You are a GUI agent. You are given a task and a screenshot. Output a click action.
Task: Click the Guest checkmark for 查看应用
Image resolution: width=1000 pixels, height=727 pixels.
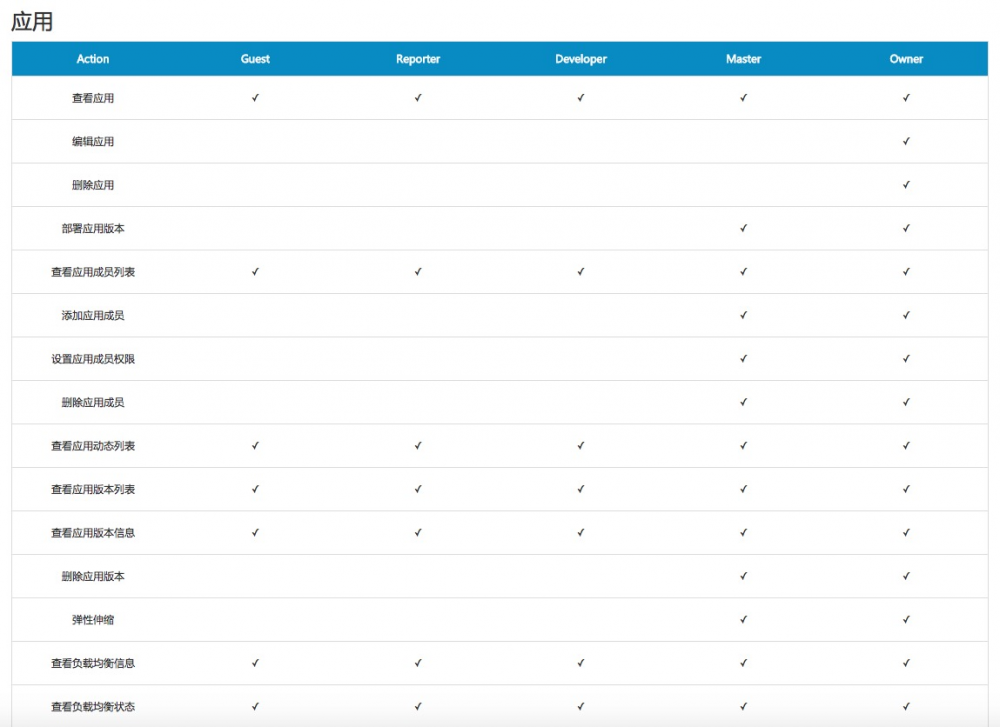(x=255, y=98)
